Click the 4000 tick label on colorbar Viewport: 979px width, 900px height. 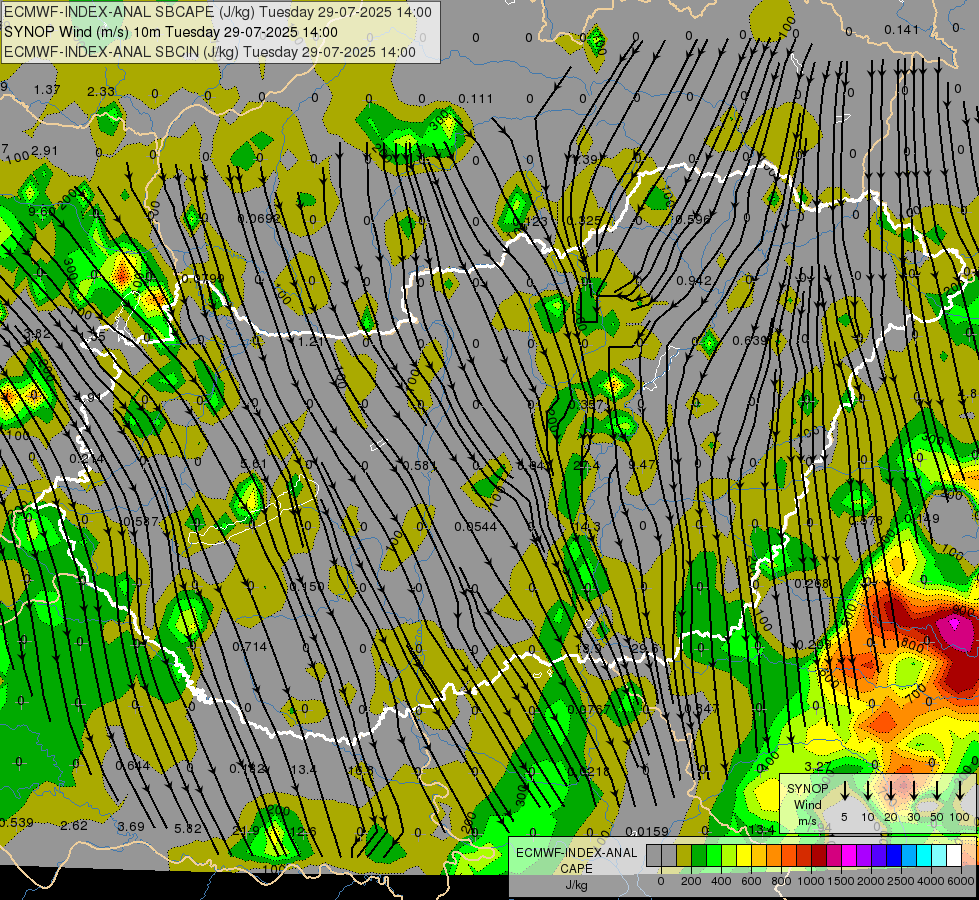click(932, 881)
